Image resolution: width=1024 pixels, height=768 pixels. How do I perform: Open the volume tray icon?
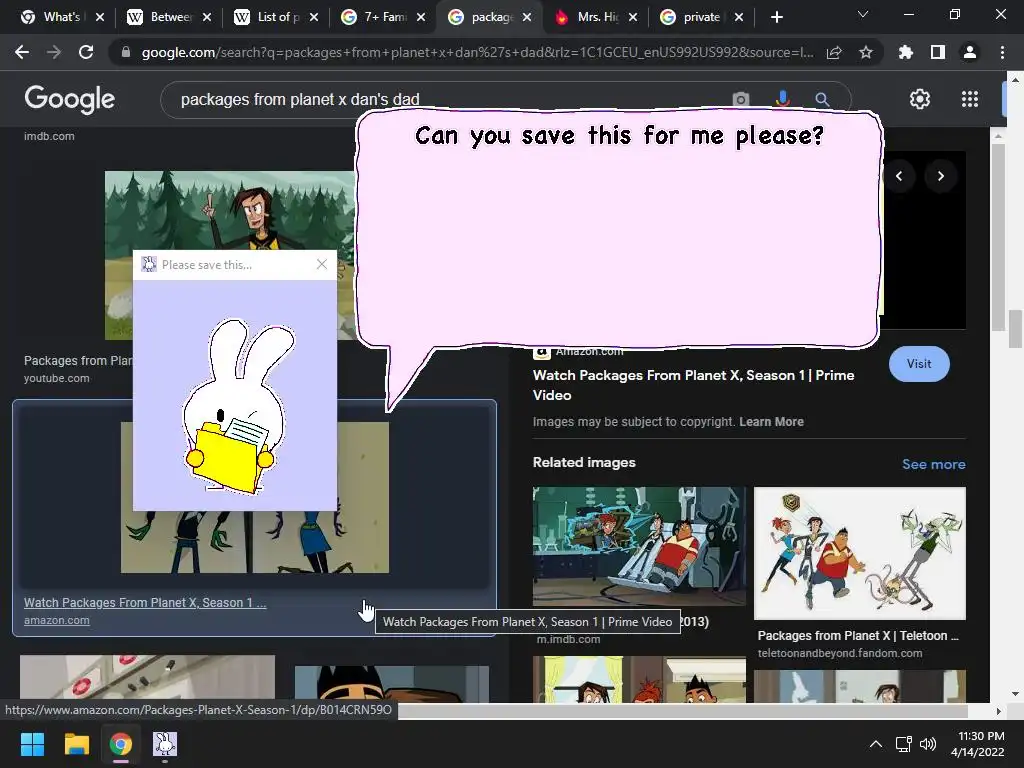coord(927,744)
